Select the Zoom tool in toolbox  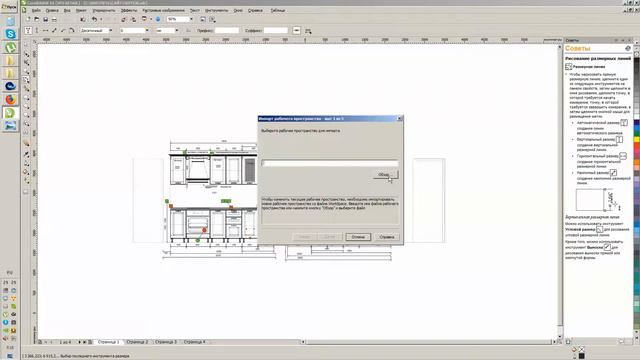pyautogui.click(x=27, y=71)
